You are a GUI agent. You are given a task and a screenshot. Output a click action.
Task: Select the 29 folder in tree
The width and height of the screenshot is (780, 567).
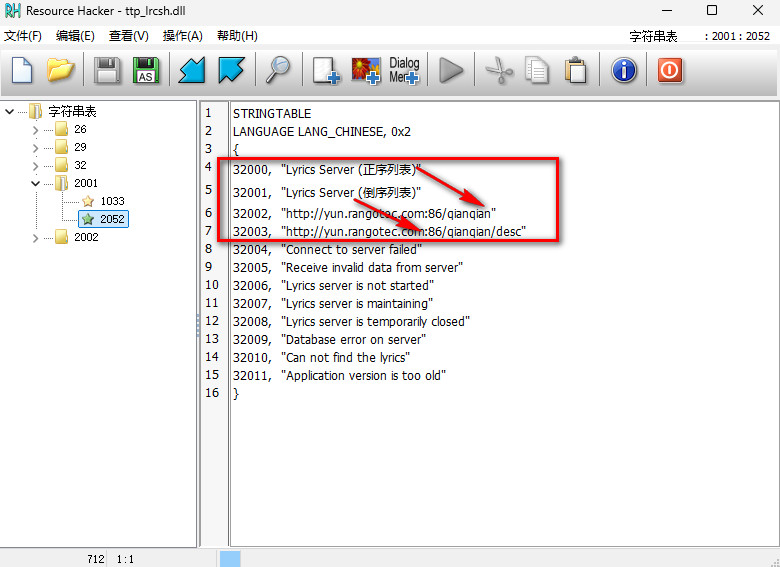coord(80,147)
